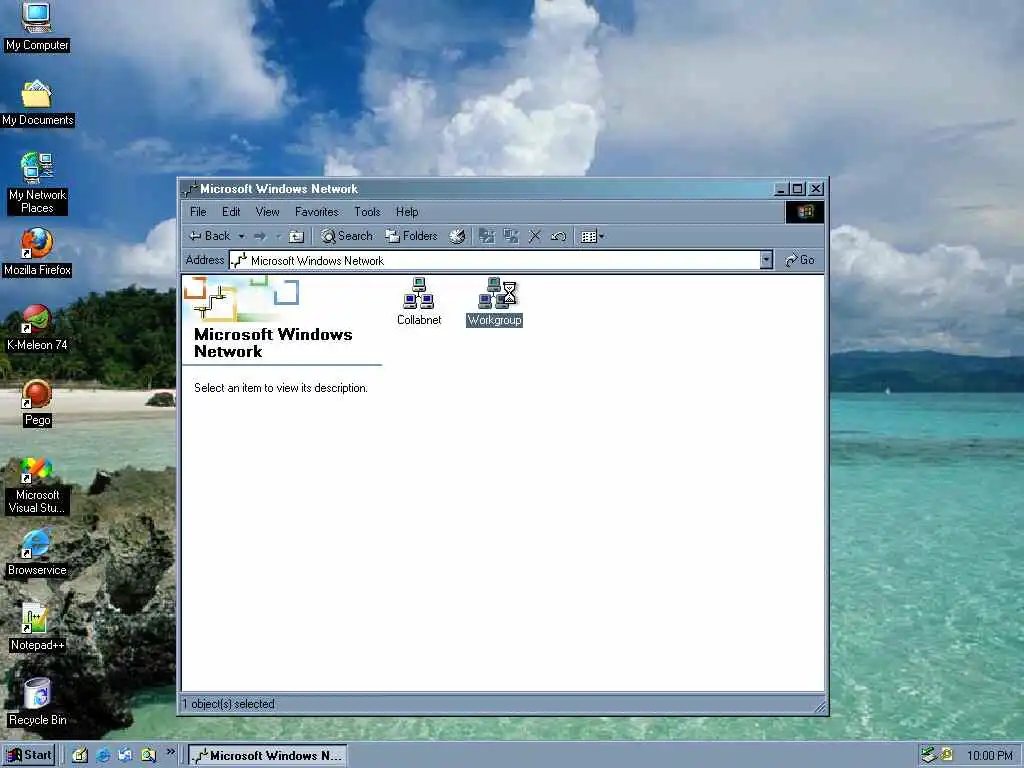The height and width of the screenshot is (768, 1024).
Task: Maximize the Microsoft Windows Network window
Action: pos(797,189)
